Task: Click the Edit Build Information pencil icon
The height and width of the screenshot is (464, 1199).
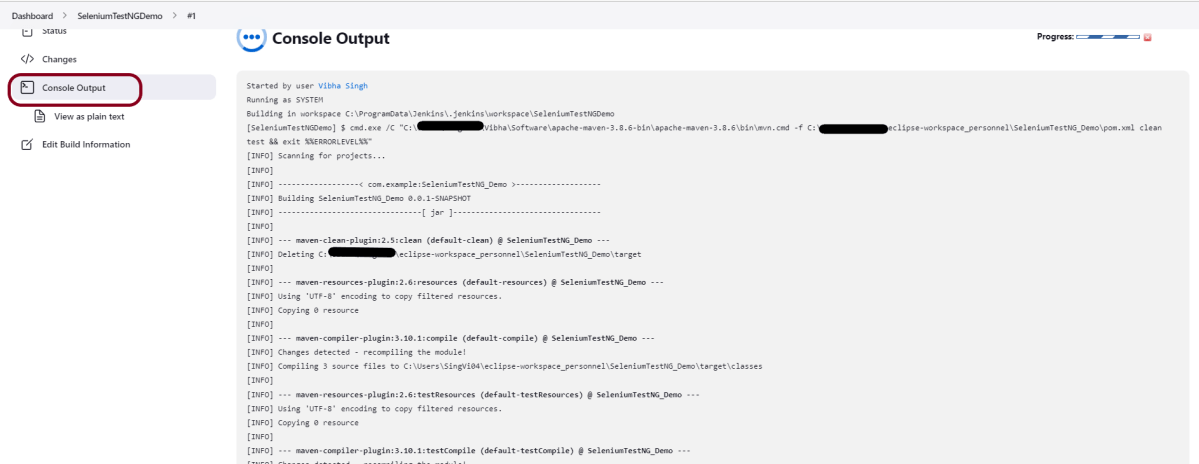Action: 28,145
